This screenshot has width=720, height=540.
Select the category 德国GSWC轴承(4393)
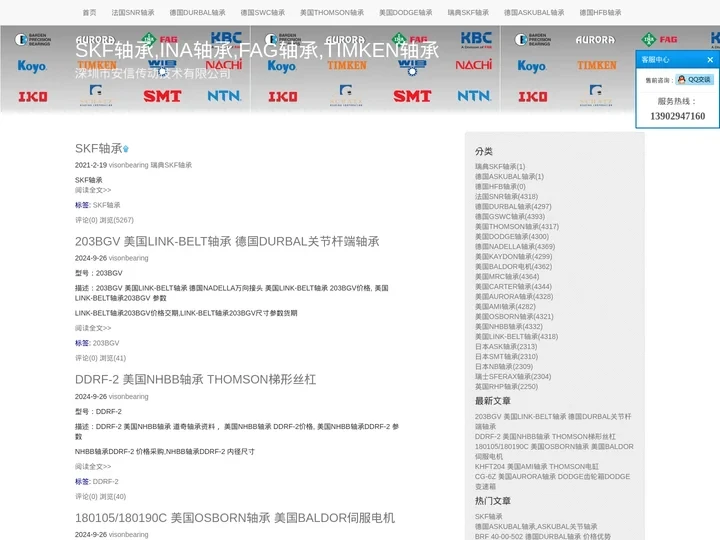[x=510, y=216]
